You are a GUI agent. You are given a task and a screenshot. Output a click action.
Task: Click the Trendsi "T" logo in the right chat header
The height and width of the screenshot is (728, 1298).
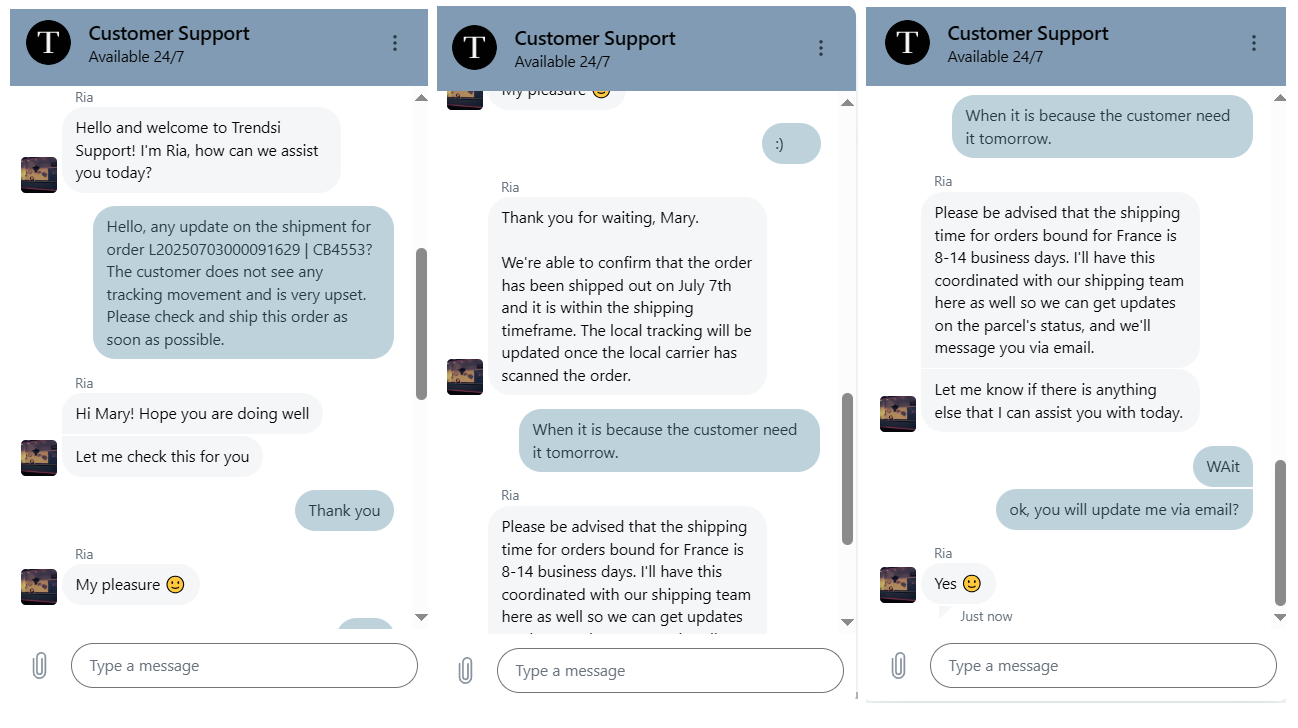tap(907, 43)
